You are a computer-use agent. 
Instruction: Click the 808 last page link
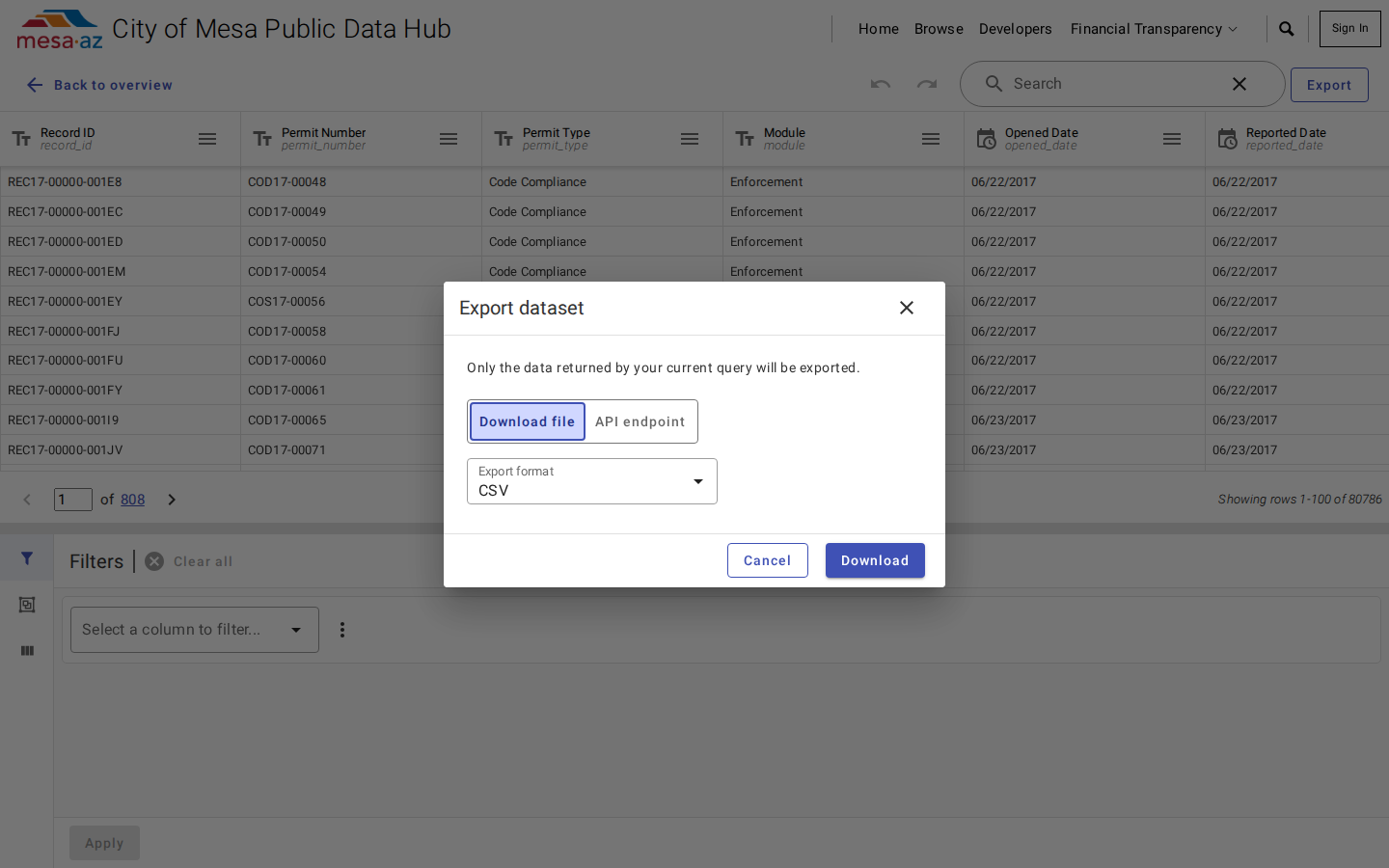pyautogui.click(x=133, y=500)
